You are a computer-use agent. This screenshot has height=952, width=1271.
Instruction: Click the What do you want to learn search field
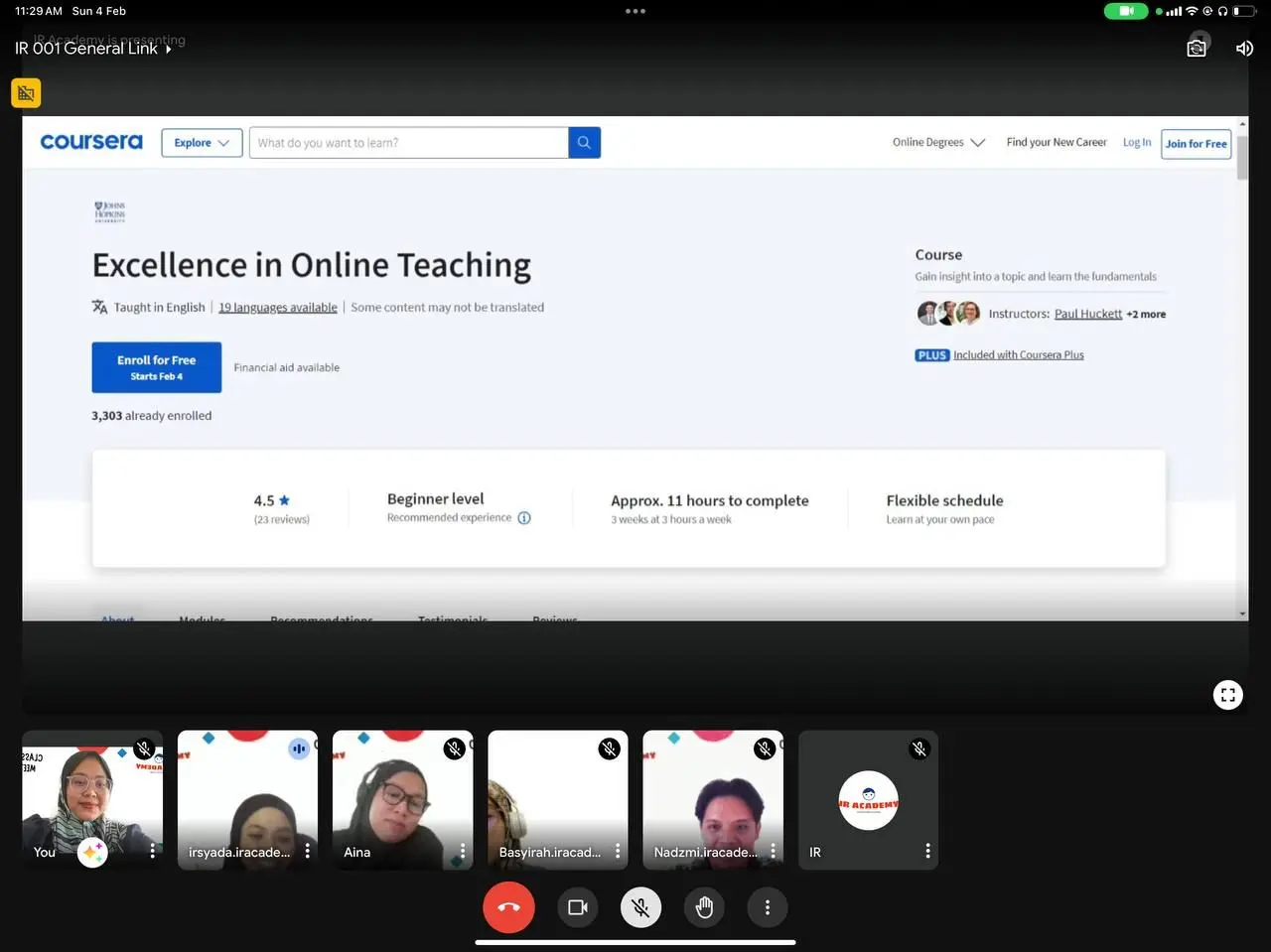(x=408, y=143)
